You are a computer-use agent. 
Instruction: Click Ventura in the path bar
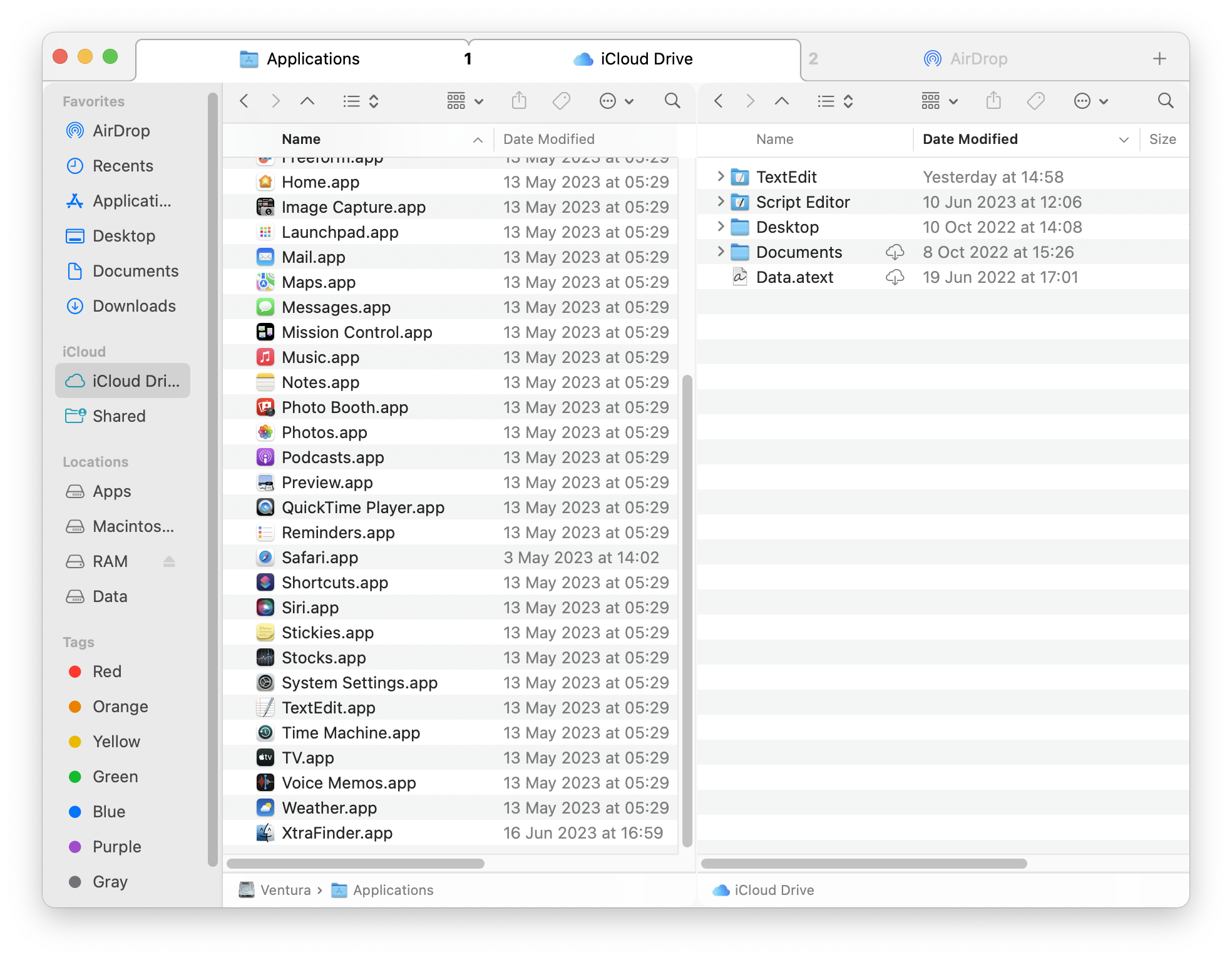[285, 890]
